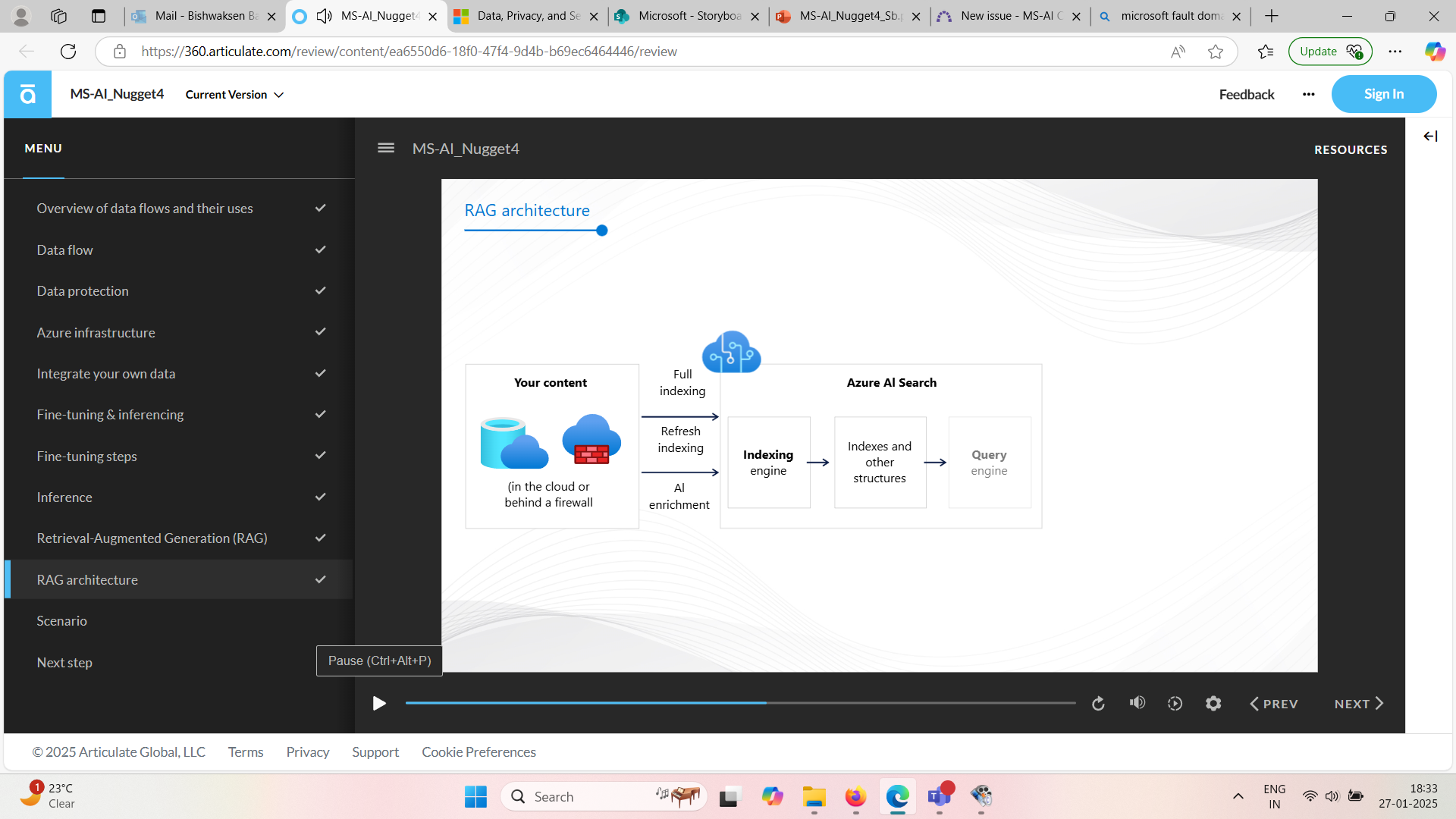1456x819 pixels.
Task: Click the Articulate 360 logo icon
Action: pos(27,94)
